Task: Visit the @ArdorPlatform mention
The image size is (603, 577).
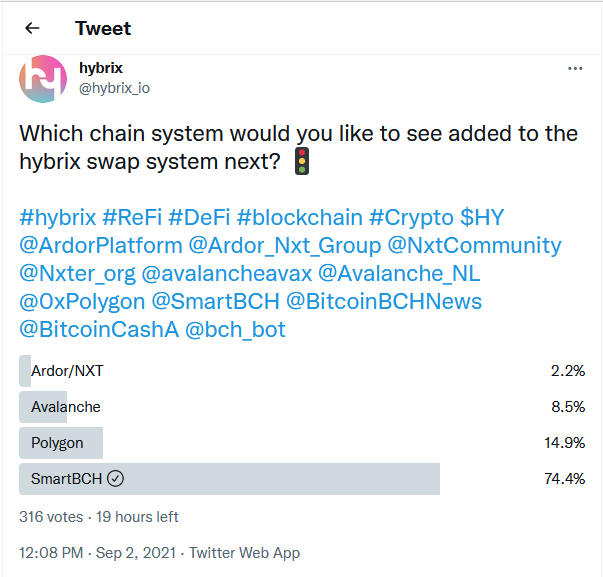Action: coord(101,245)
